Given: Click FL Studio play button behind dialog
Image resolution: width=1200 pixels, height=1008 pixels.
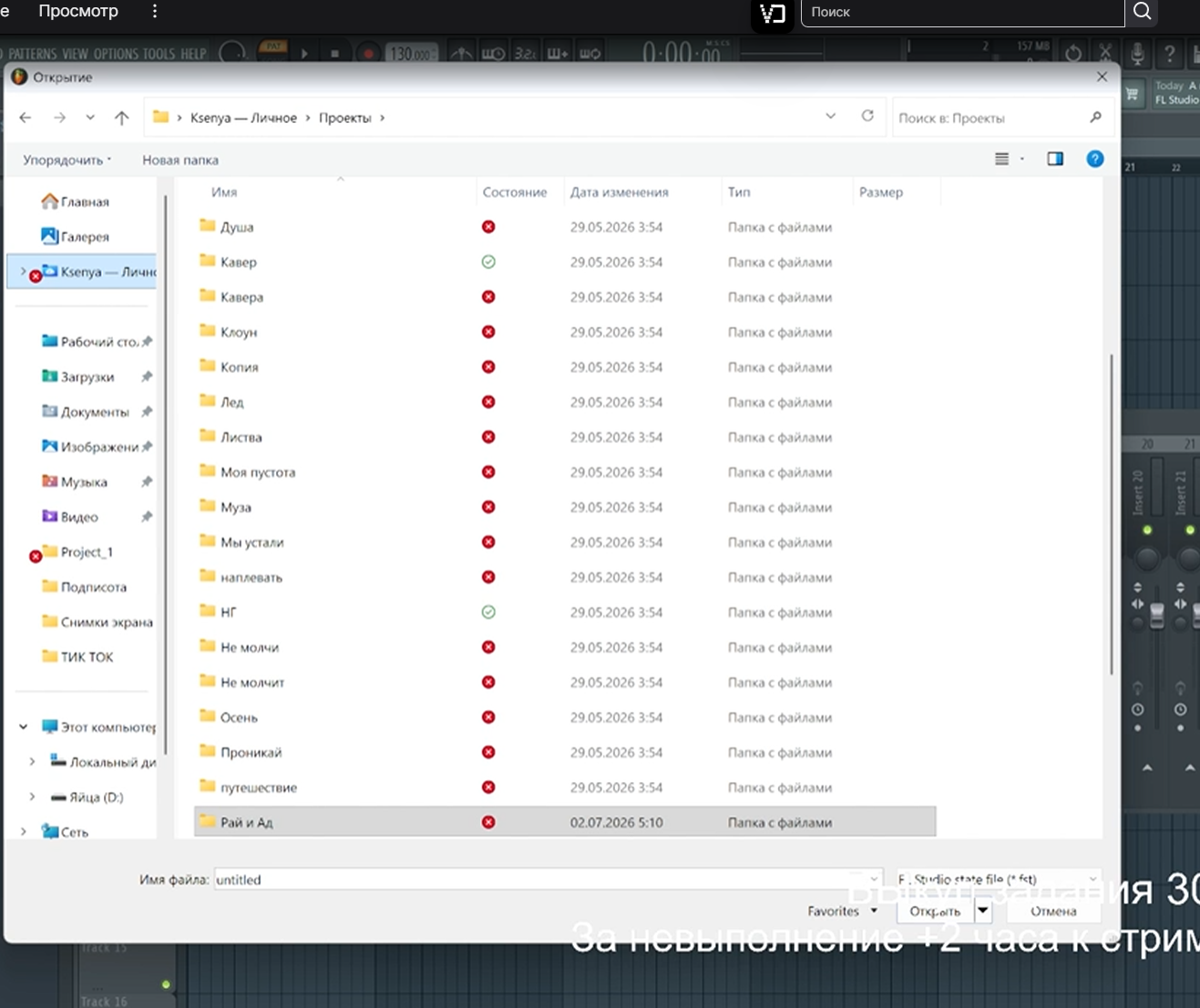Looking at the screenshot, I should (x=304, y=54).
